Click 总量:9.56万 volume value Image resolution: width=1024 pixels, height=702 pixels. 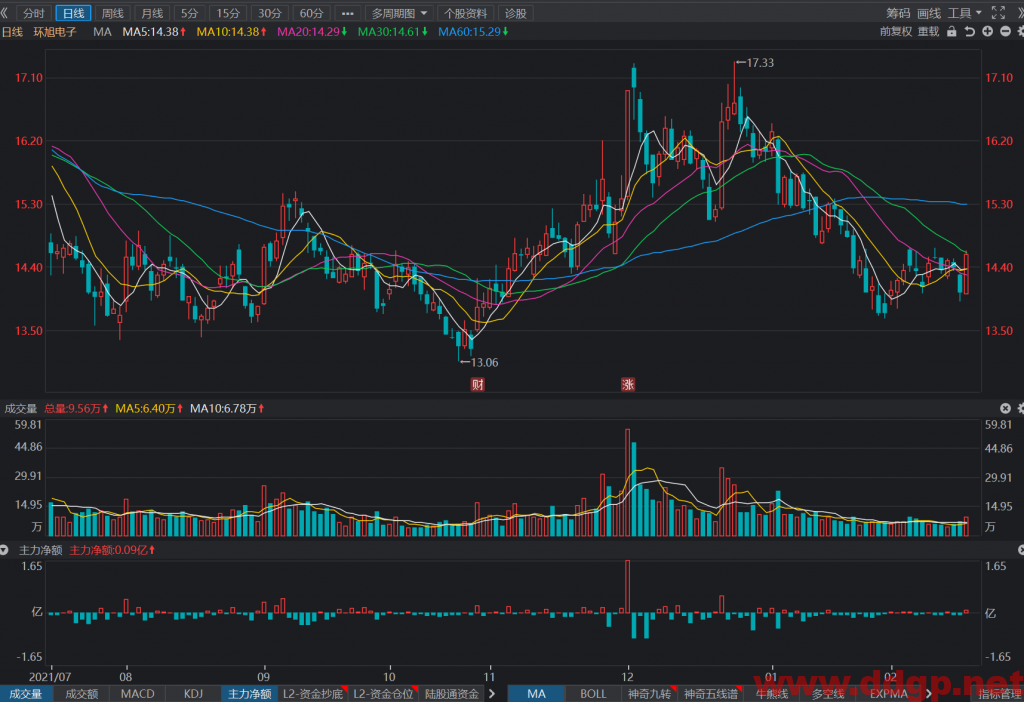(76, 408)
